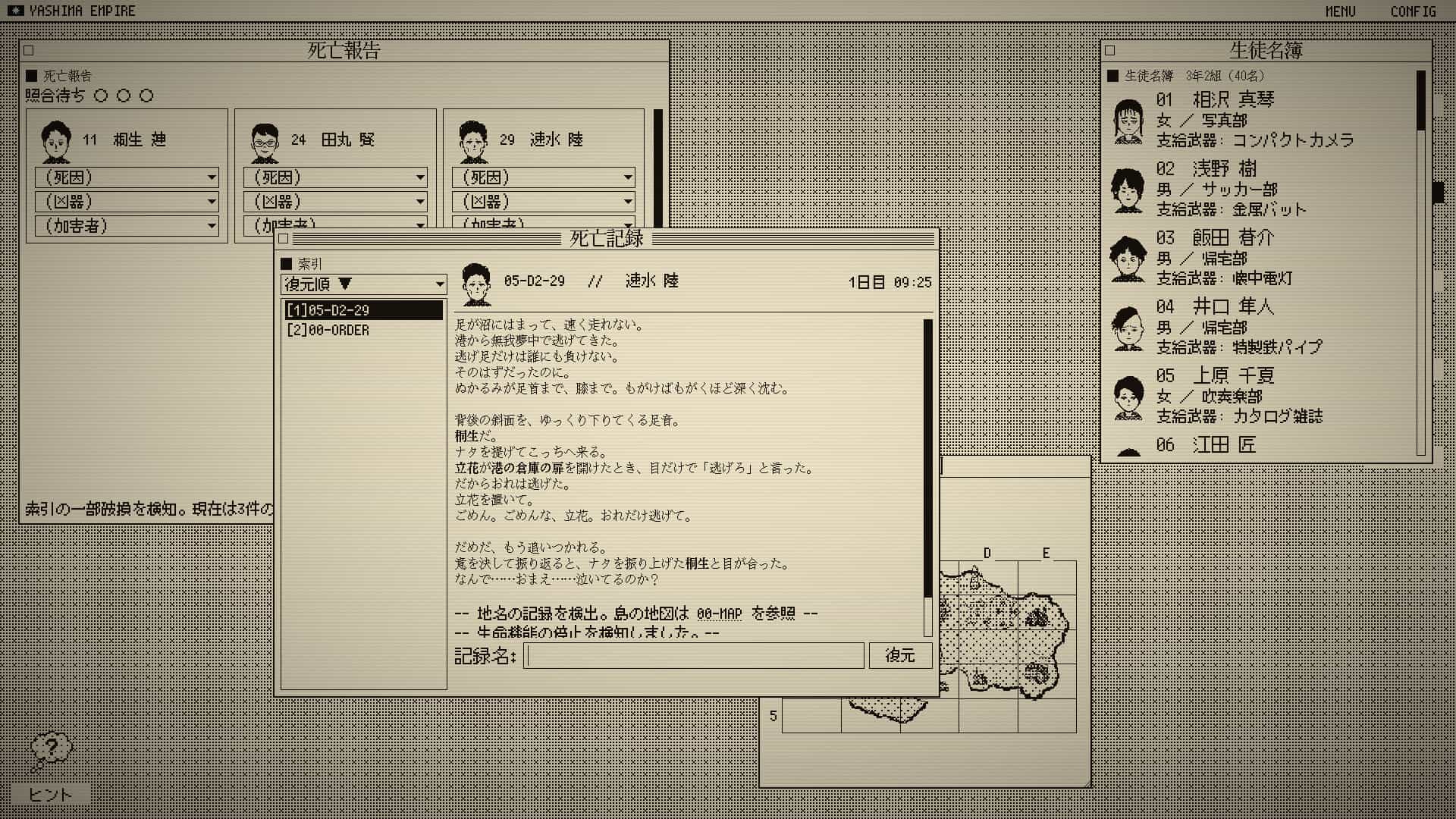The width and height of the screenshot is (1456, 819).
Task: Click 支給武器: カタログ雑誌 text
Action: pyautogui.click(x=1239, y=416)
